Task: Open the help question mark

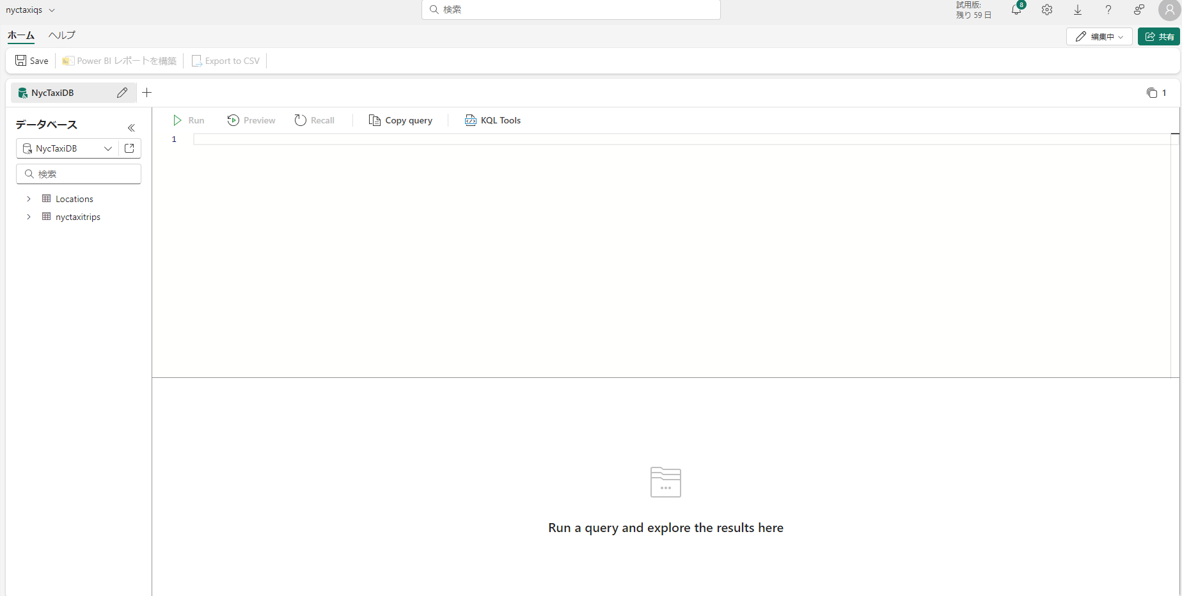Action: [1107, 10]
